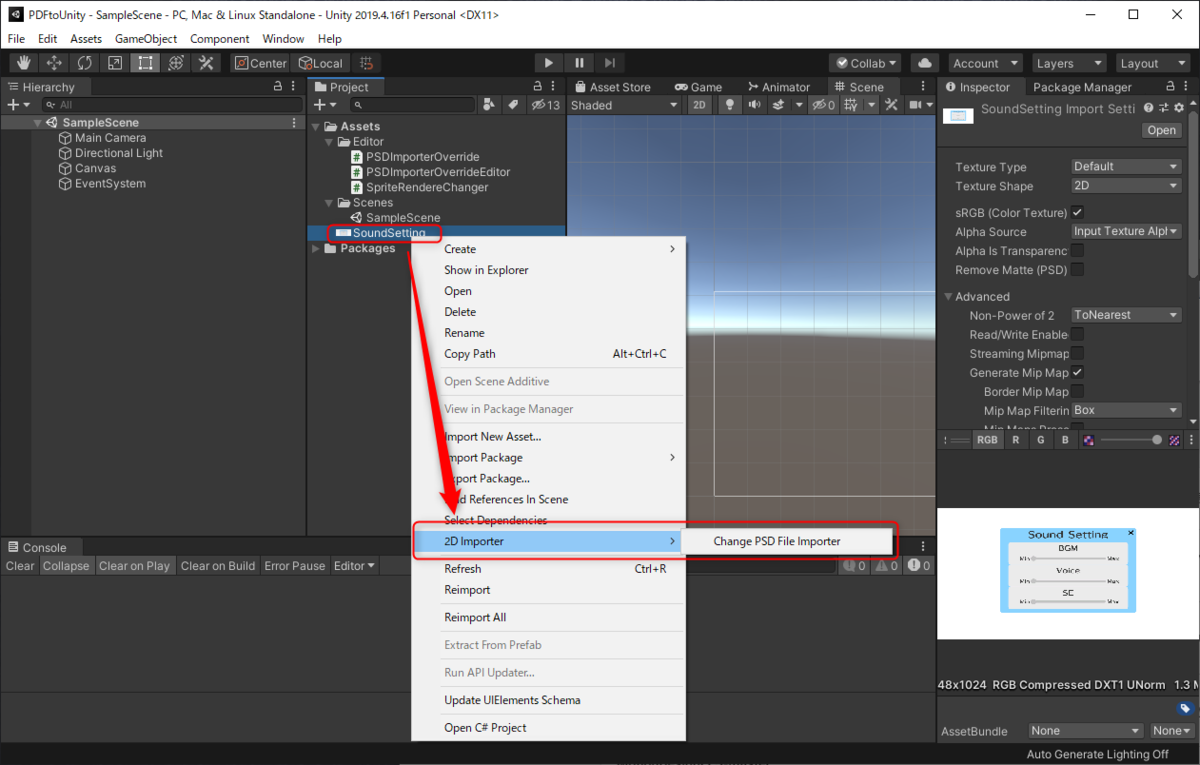Screen dimensions: 1200x765
Task: Click the Step frame button
Action: (611, 63)
